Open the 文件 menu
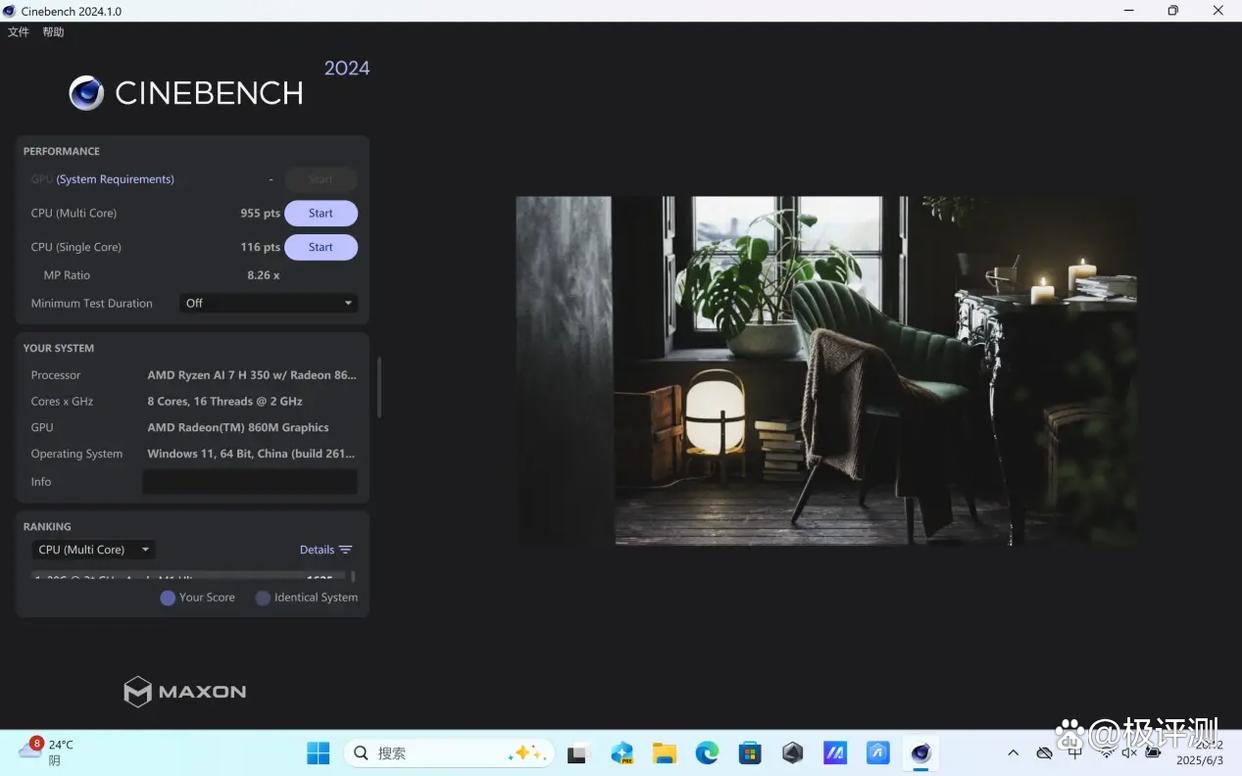The height and width of the screenshot is (776, 1242). click(19, 32)
